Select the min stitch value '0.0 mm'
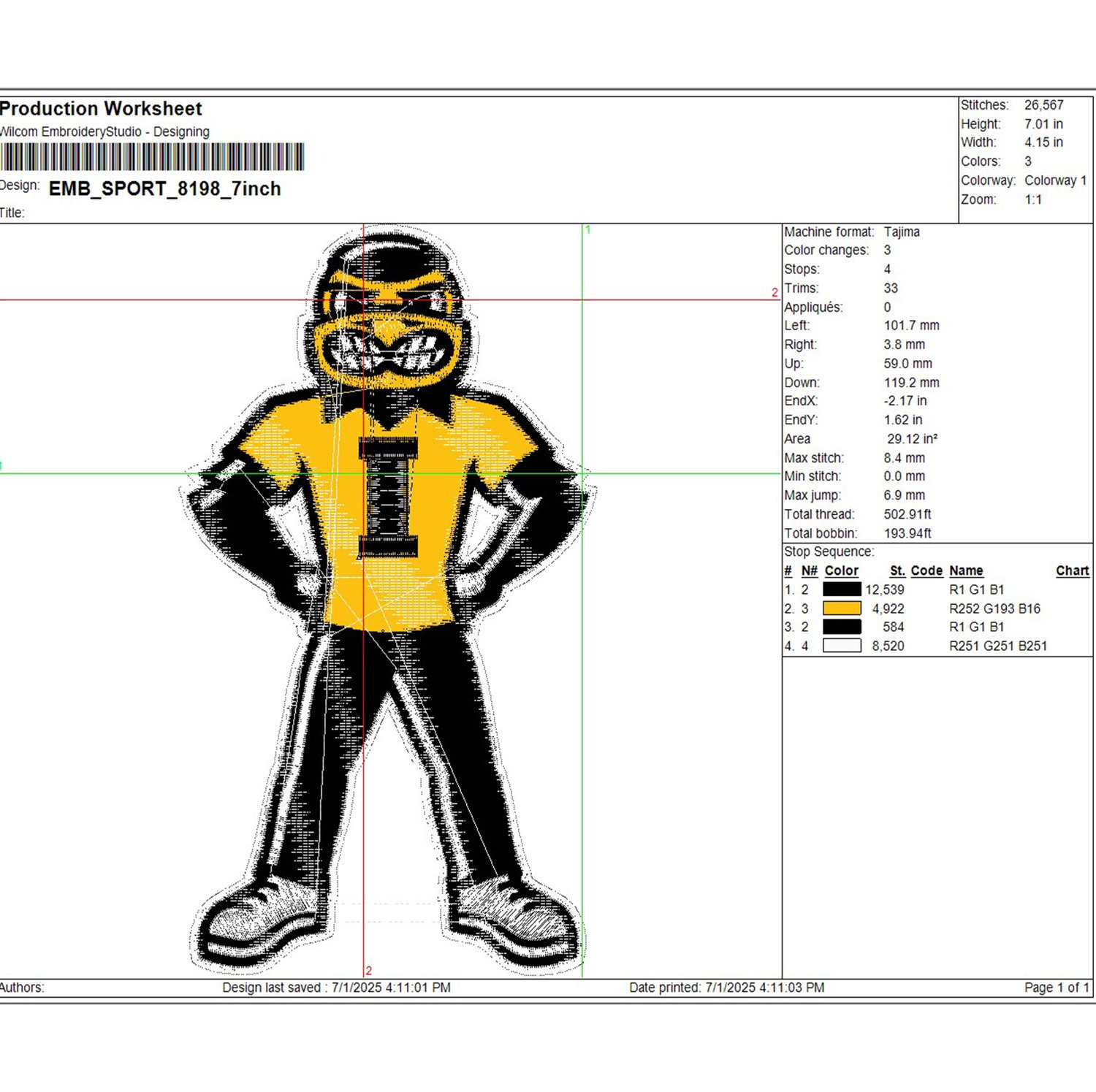The height and width of the screenshot is (1092, 1096). [904, 476]
